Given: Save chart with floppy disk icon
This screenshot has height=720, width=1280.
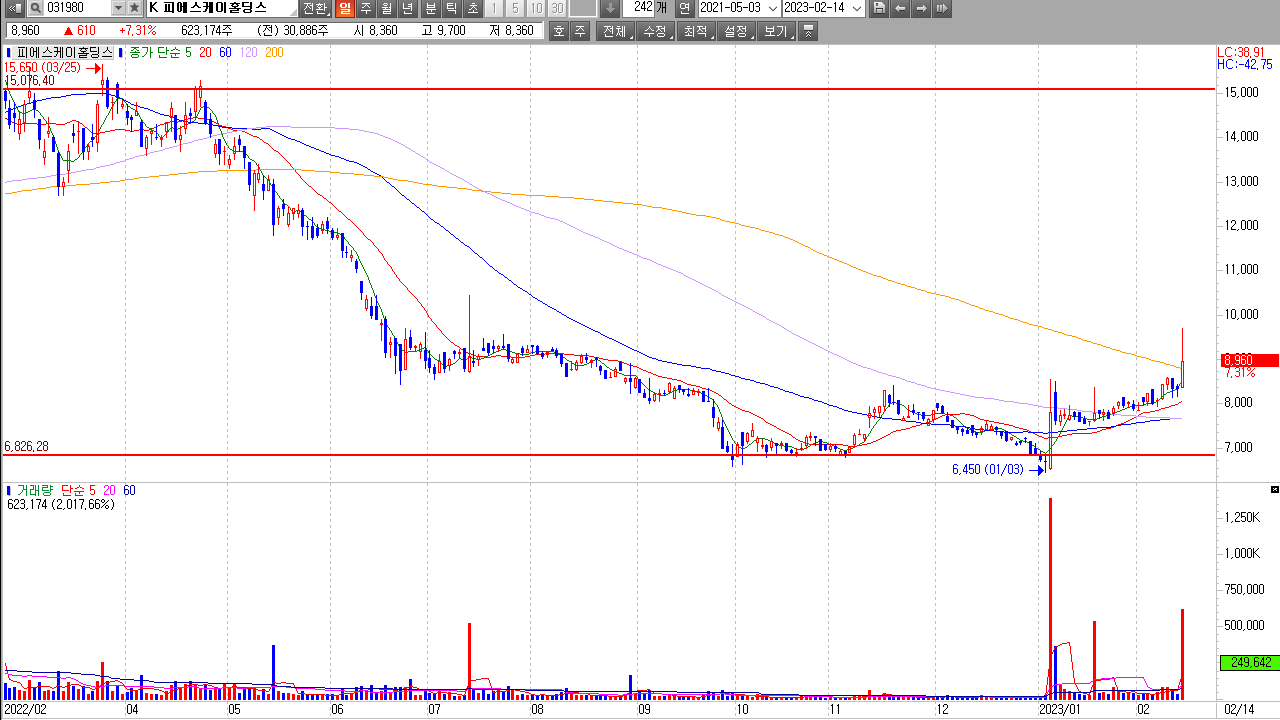Looking at the screenshot, I should 879,8.
